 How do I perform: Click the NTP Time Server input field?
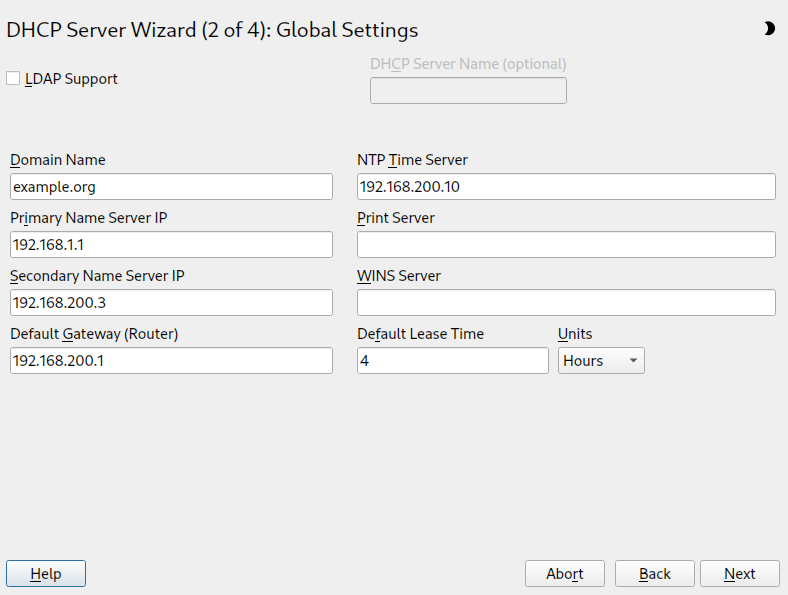click(x=566, y=187)
